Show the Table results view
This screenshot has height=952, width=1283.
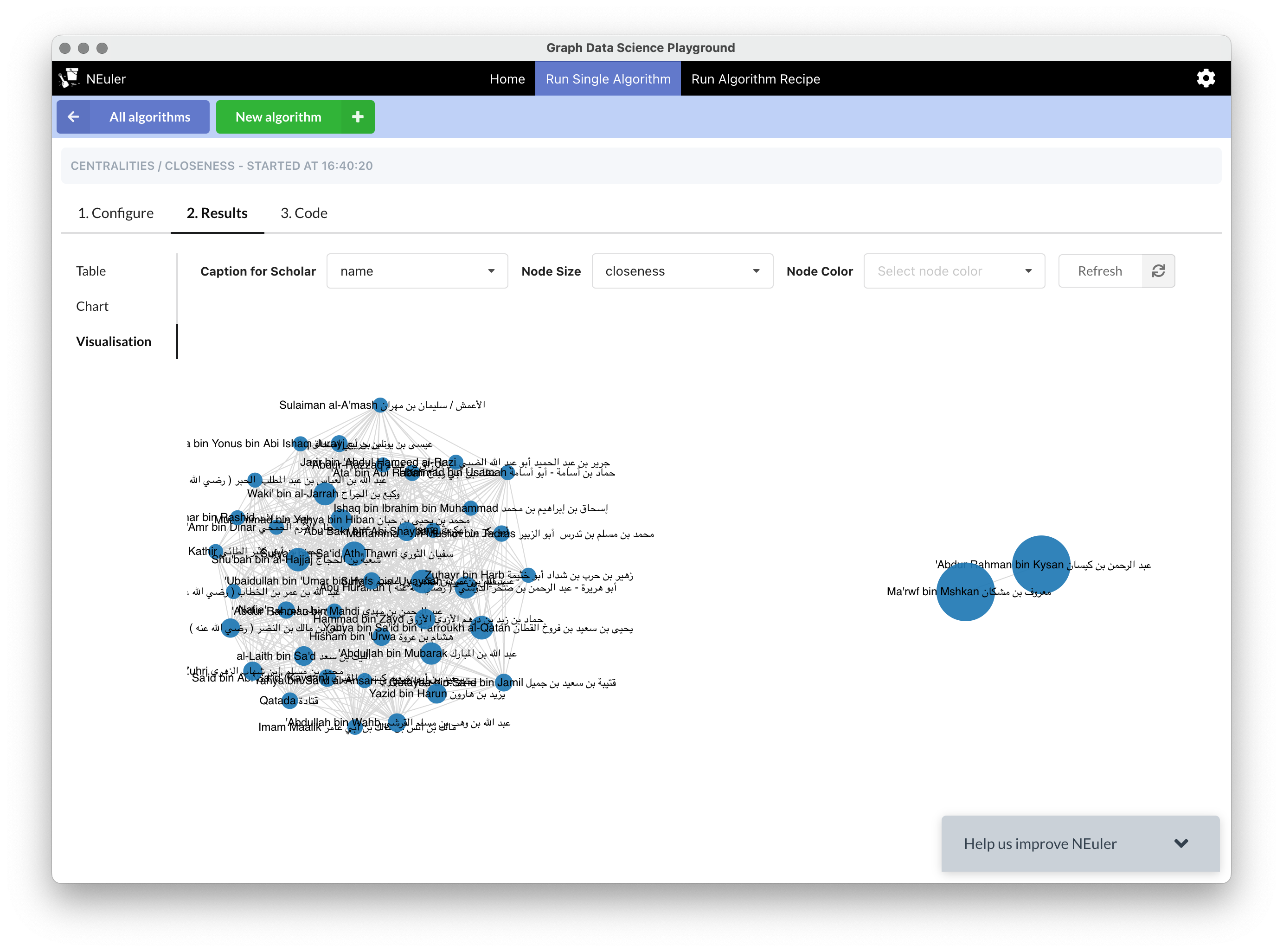point(91,271)
